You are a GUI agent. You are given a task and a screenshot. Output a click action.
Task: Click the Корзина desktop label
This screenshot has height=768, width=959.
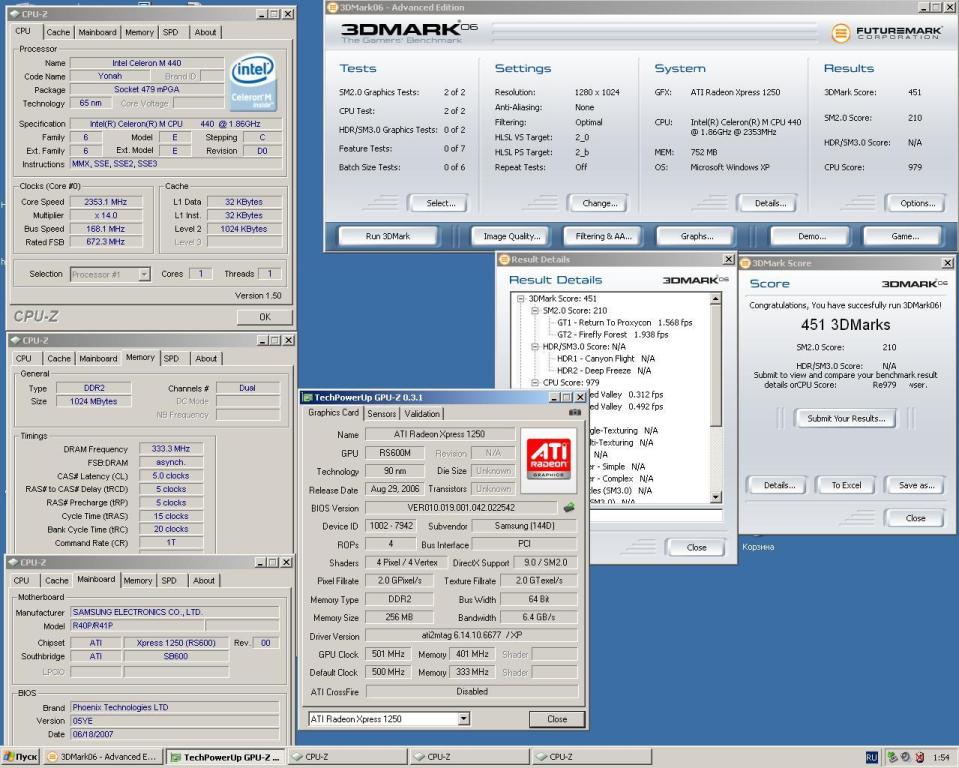click(x=758, y=547)
